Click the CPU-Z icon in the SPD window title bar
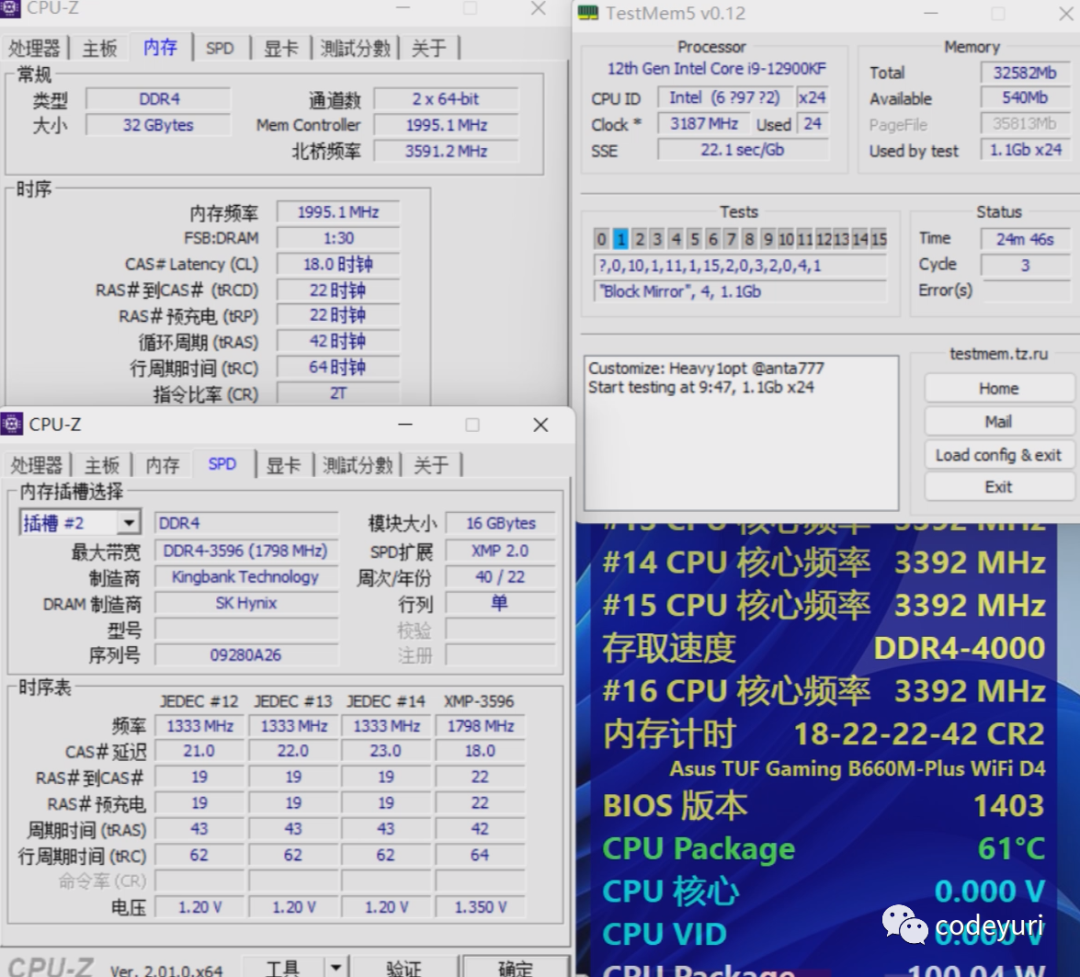 pyautogui.click(x=11, y=424)
